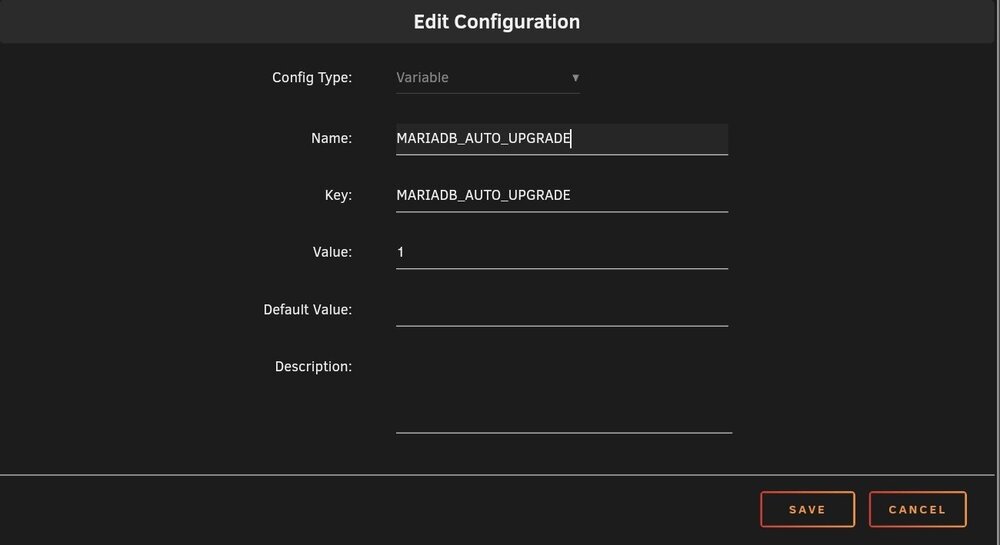
Task: Save the configuration with SAVE button
Action: [x=807, y=509]
